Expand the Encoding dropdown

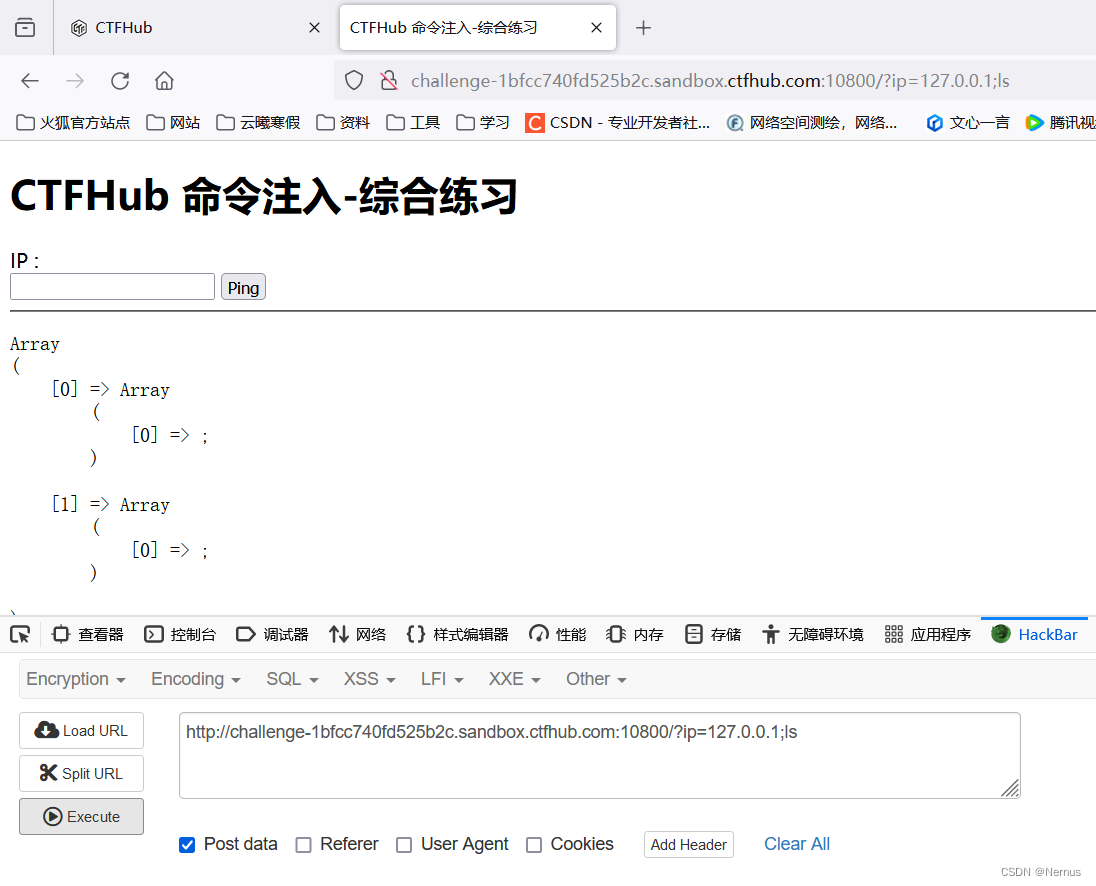point(196,679)
